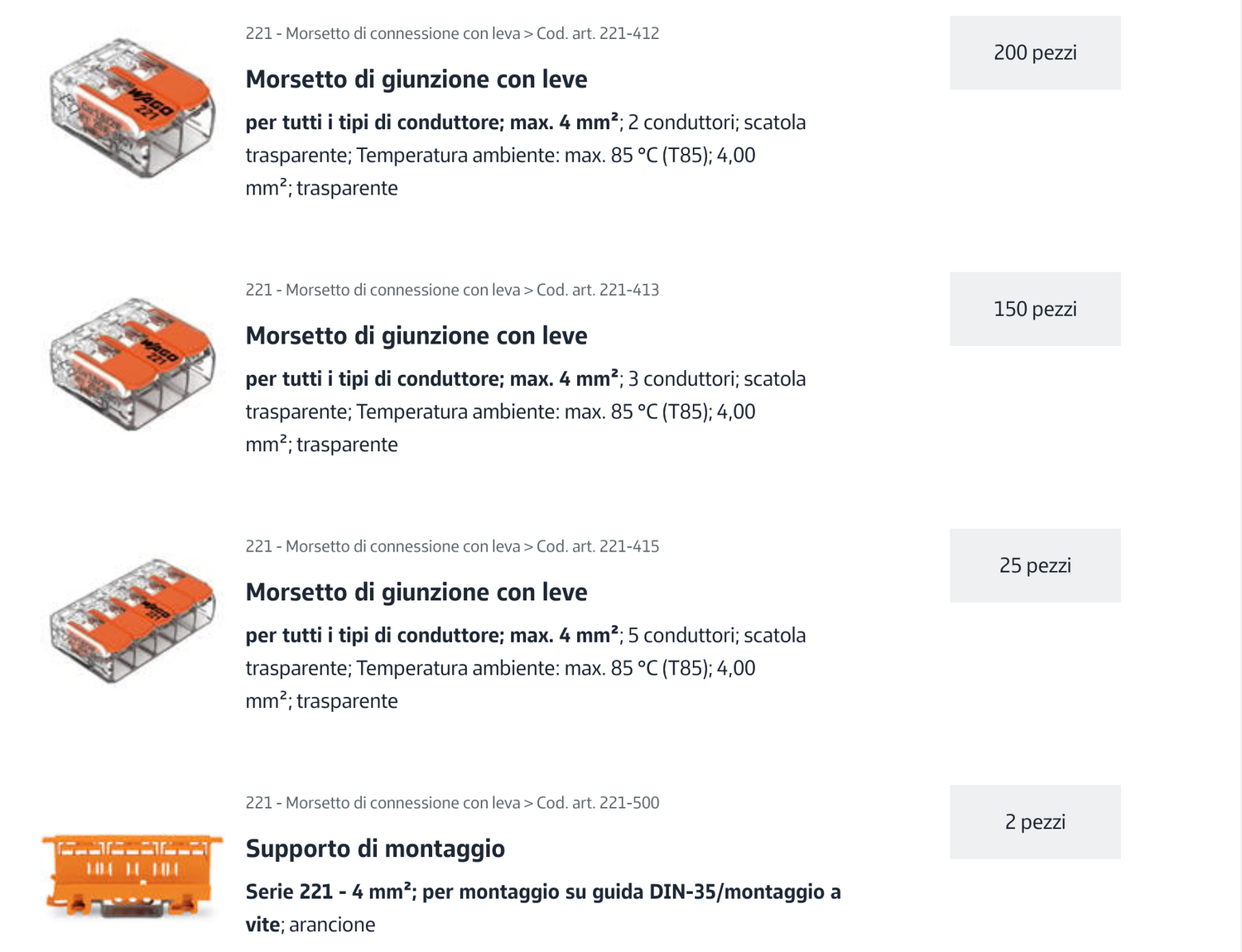Click breadcrumb for Cod. art. 221-500
1242x952 pixels.
(598, 804)
